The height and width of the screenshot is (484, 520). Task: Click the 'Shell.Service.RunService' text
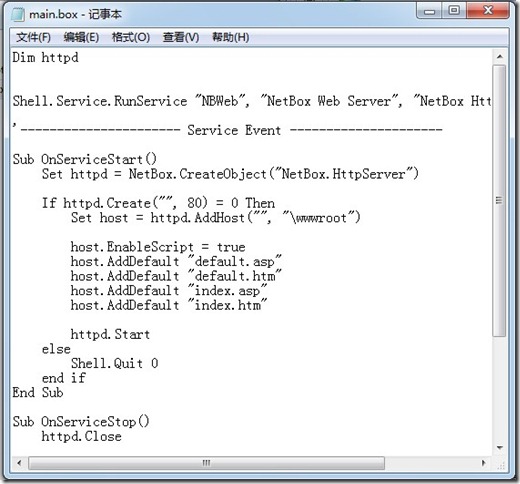pos(100,101)
